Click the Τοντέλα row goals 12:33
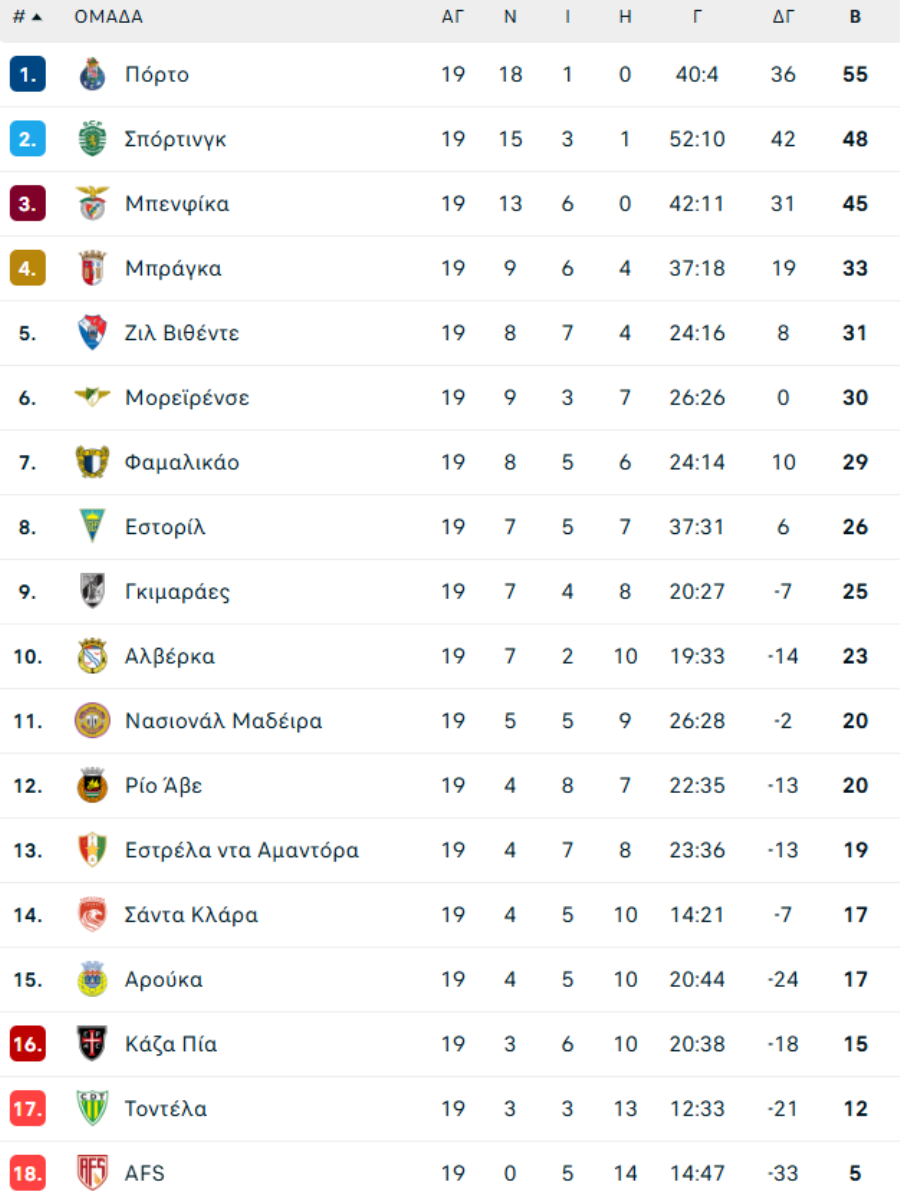 [x=697, y=1109]
